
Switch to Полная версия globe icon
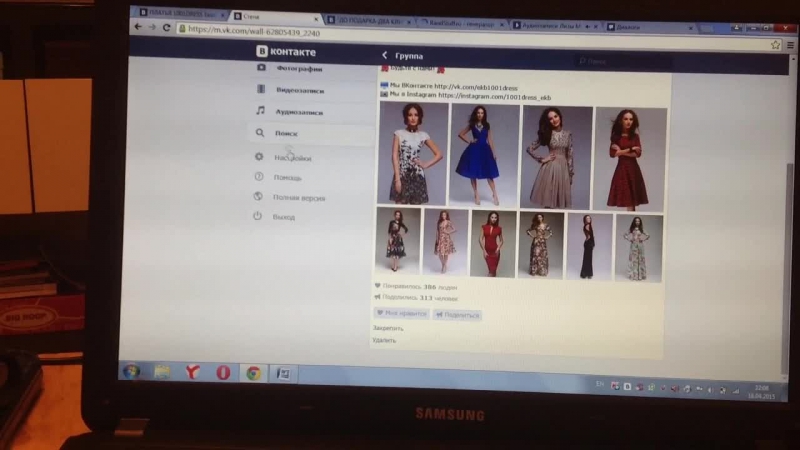click(x=258, y=197)
